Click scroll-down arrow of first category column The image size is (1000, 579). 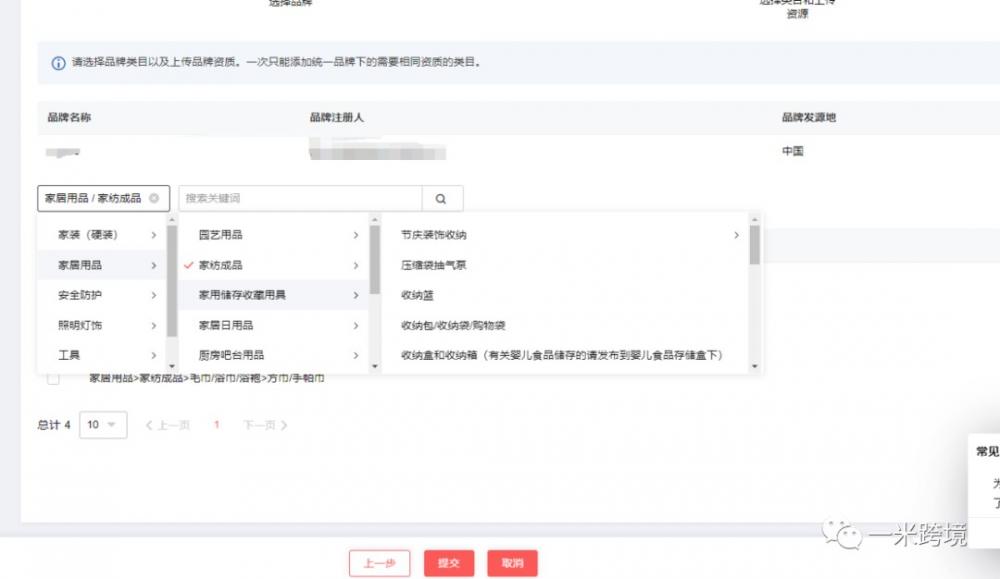pyautogui.click(x=172, y=366)
